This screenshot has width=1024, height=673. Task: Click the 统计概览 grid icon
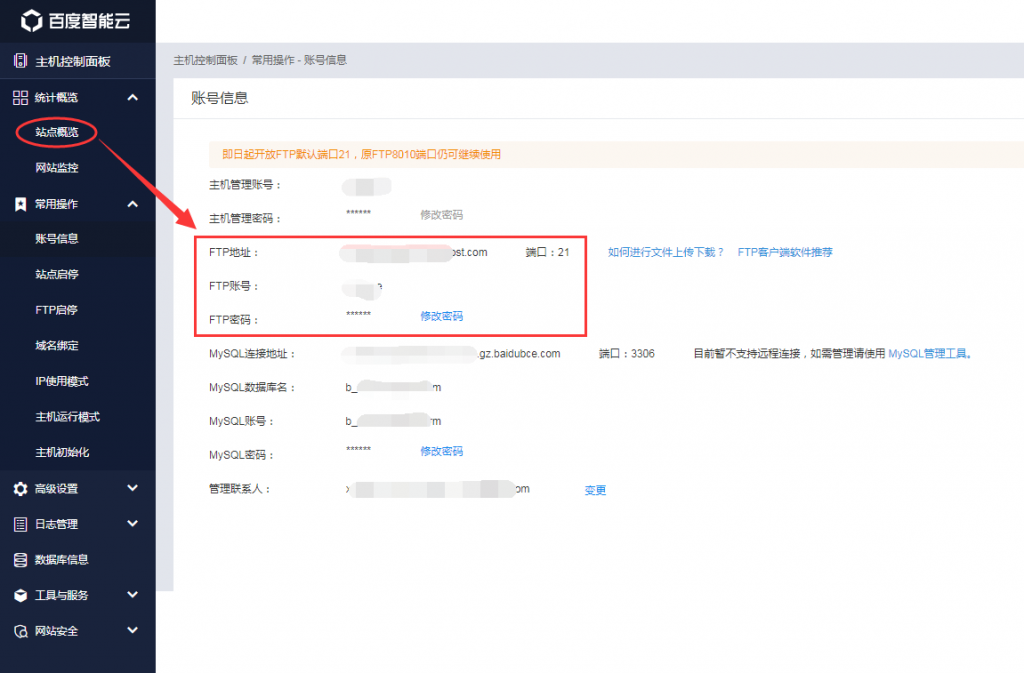(20, 97)
